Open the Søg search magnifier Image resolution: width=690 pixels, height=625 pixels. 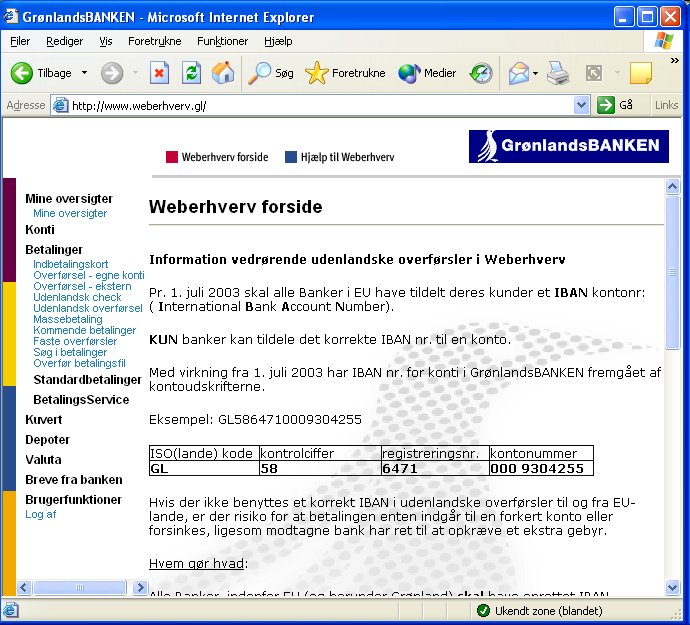(259, 73)
